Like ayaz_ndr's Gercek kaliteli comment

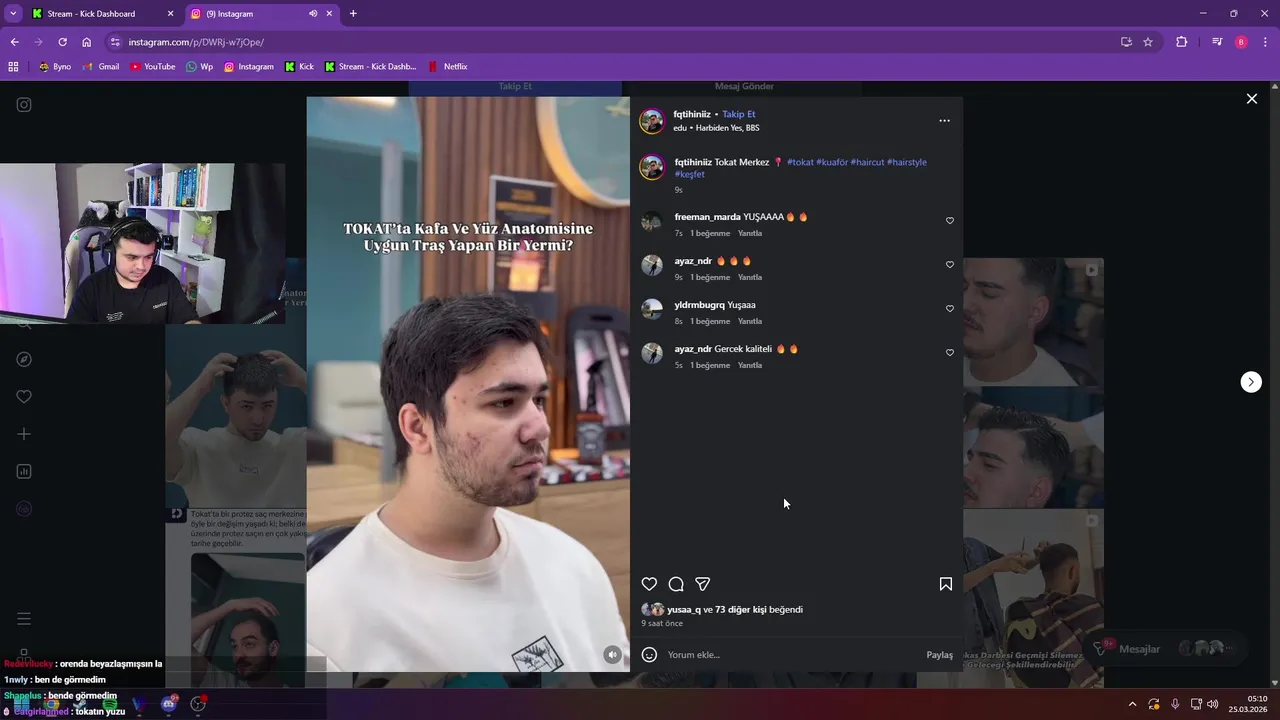tap(950, 353)
